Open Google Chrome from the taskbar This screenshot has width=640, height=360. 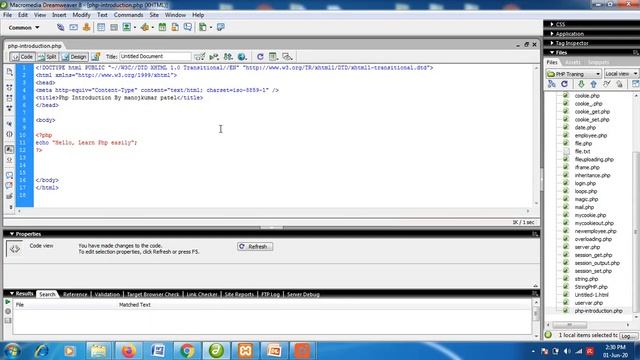(x=187, y=351)
